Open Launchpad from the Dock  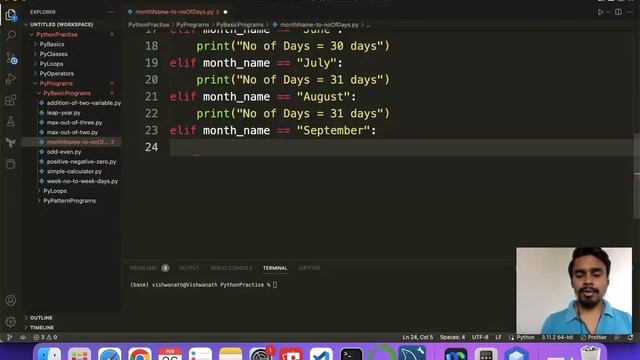click(80, 353)
